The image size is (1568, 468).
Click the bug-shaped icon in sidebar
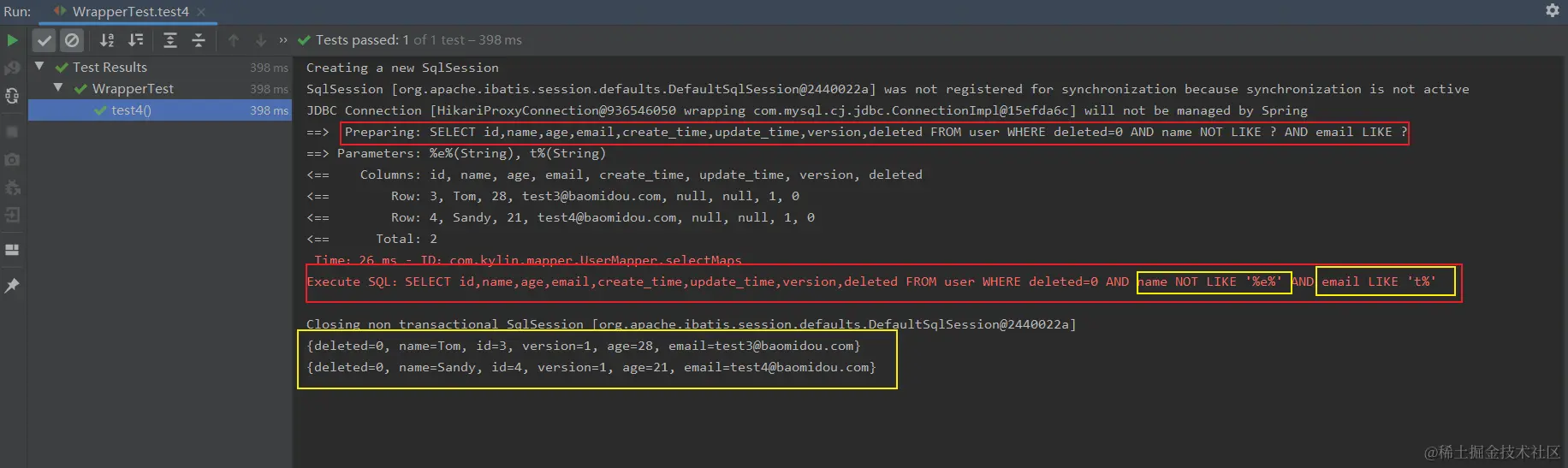pos(12,187)
